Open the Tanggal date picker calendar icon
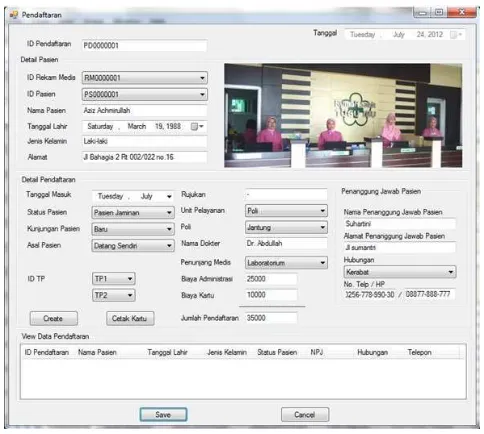Screen dimensions: 484x434 coord(456,35)
